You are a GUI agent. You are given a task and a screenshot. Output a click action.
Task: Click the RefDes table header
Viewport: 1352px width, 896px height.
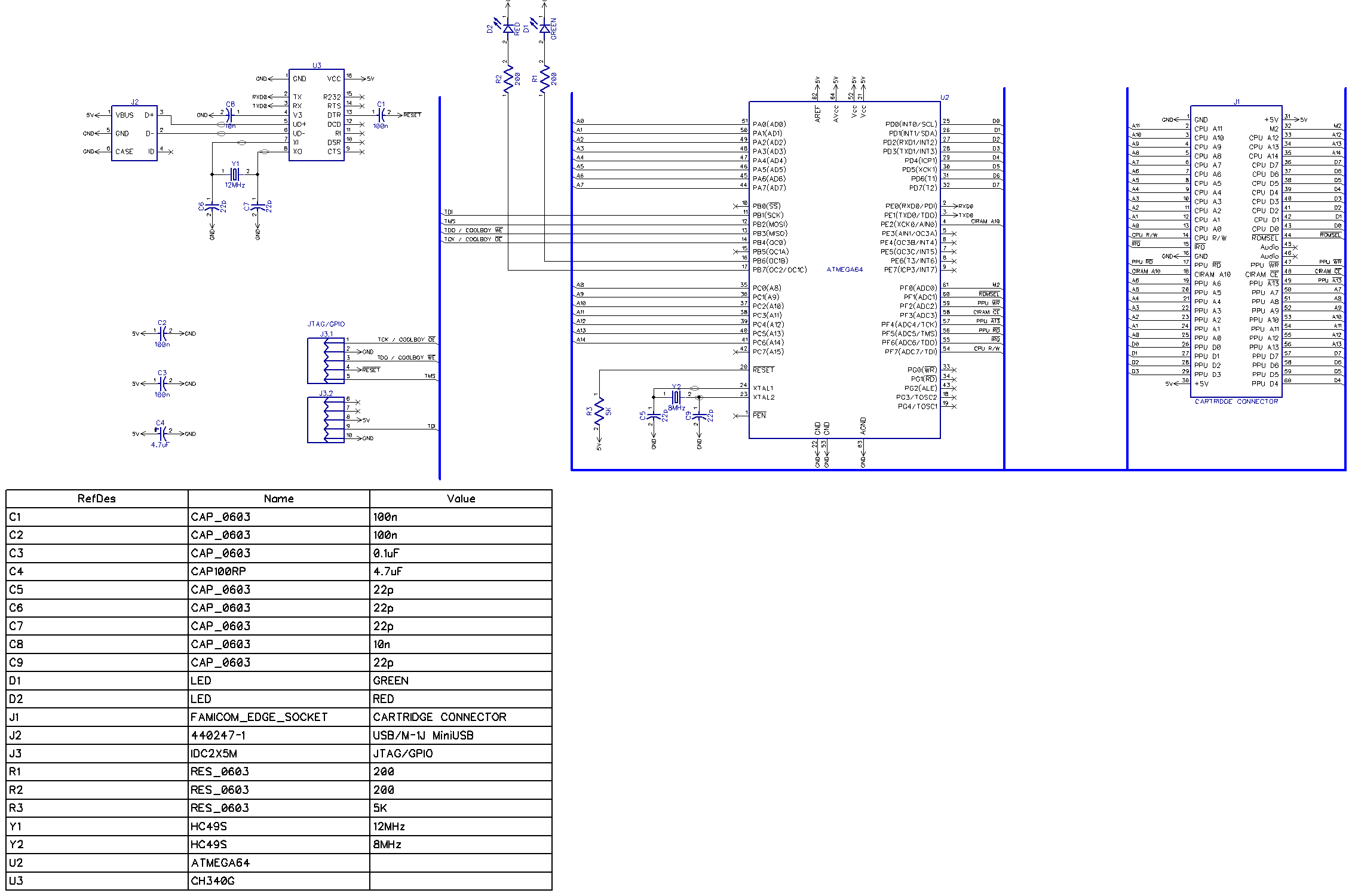(x=97, y=499)
